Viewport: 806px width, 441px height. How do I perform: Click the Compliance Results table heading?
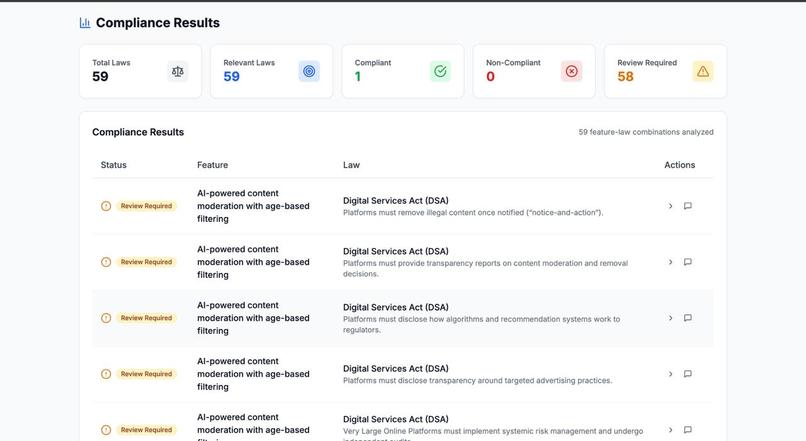click(x=138, y=132)
